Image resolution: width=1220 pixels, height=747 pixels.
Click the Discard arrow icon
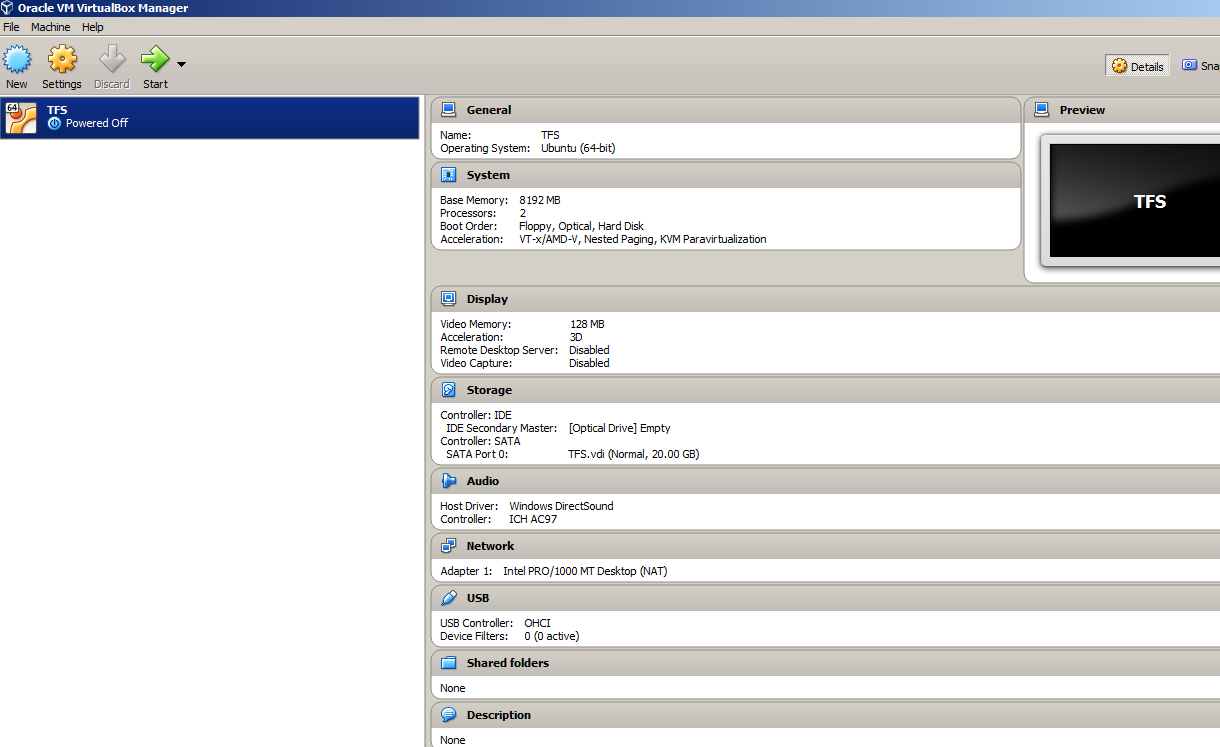coord(112,60)
